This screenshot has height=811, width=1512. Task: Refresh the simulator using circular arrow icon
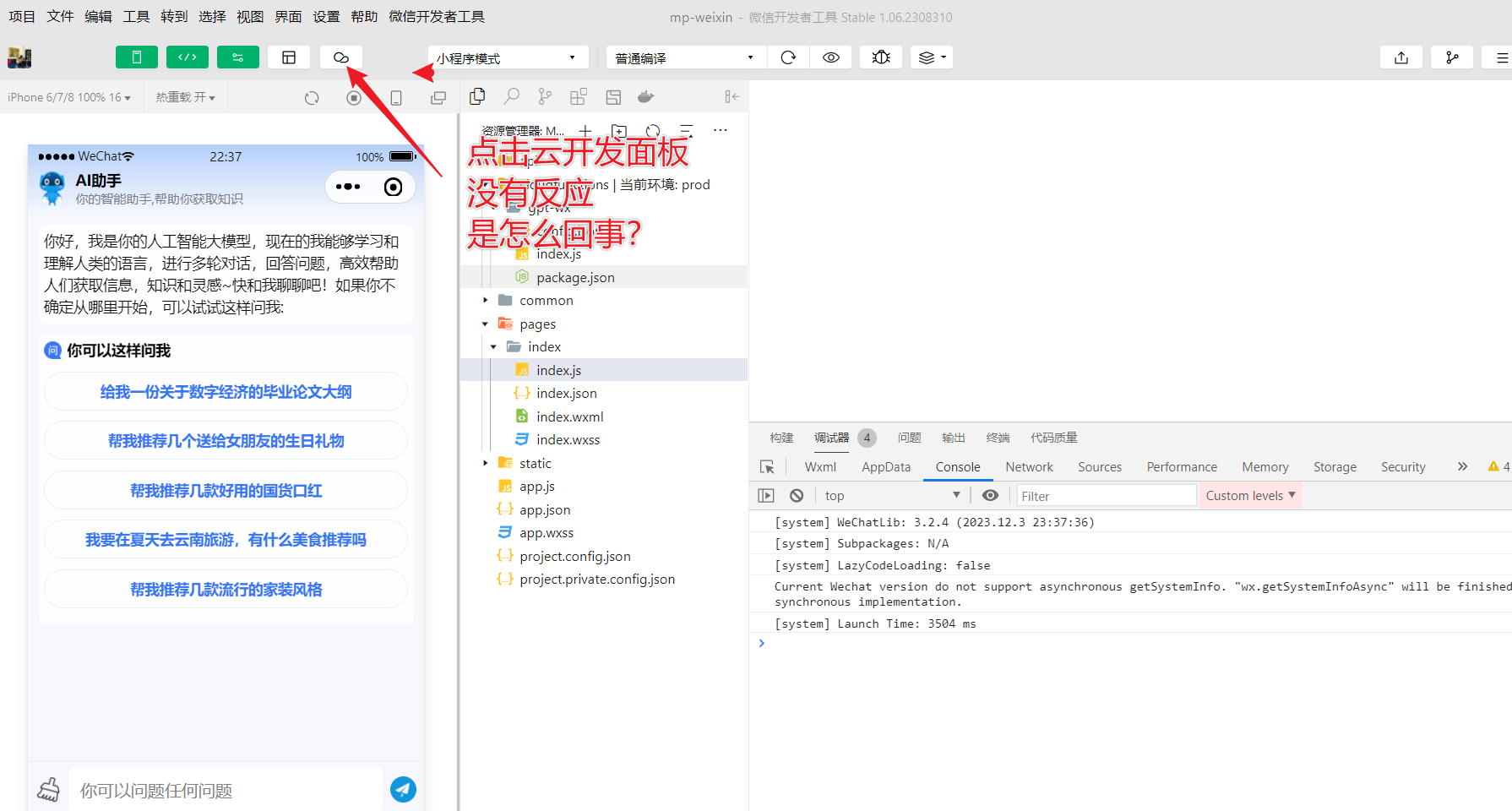pyautogui.click(x=312, y=98)
